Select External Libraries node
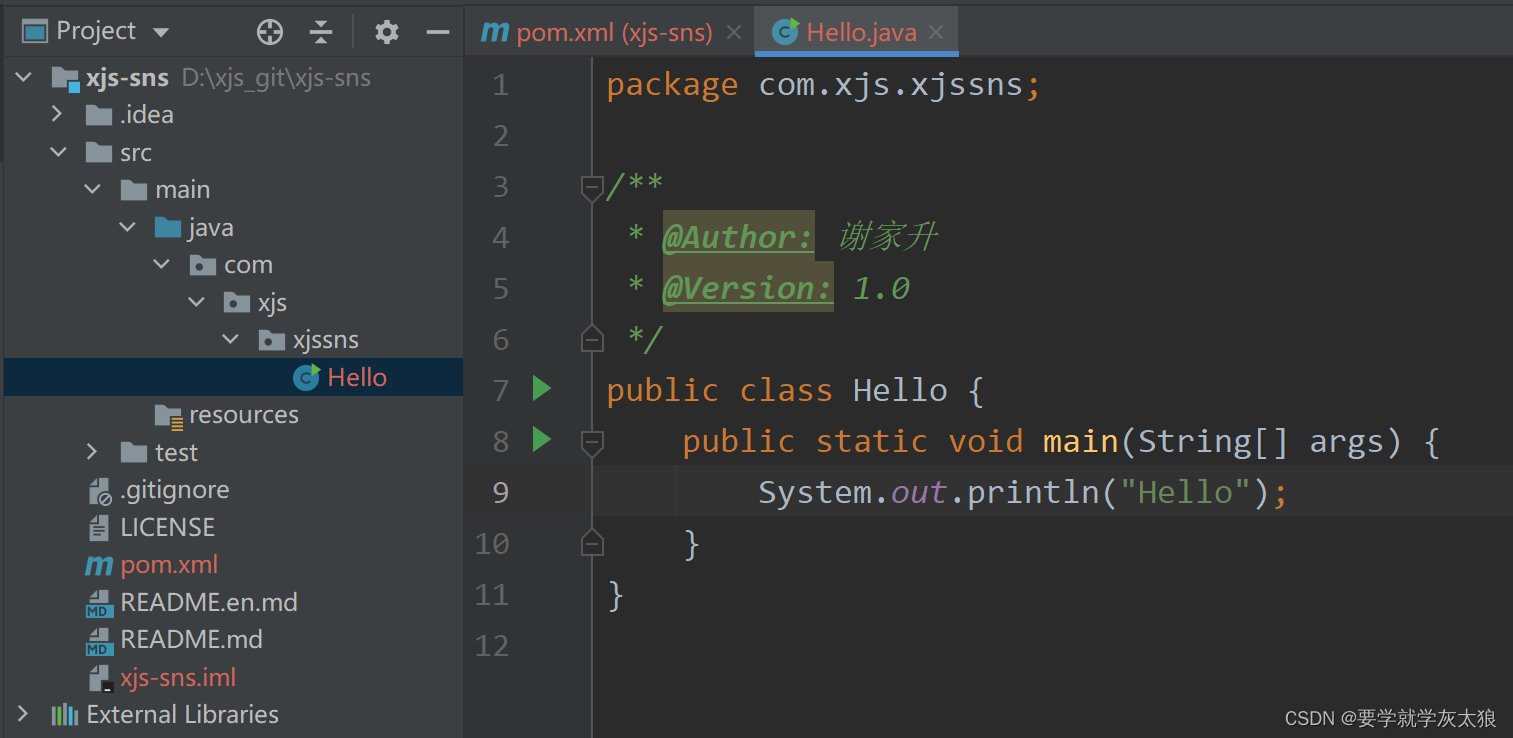The image size is (1513, 738). point(182,714)
